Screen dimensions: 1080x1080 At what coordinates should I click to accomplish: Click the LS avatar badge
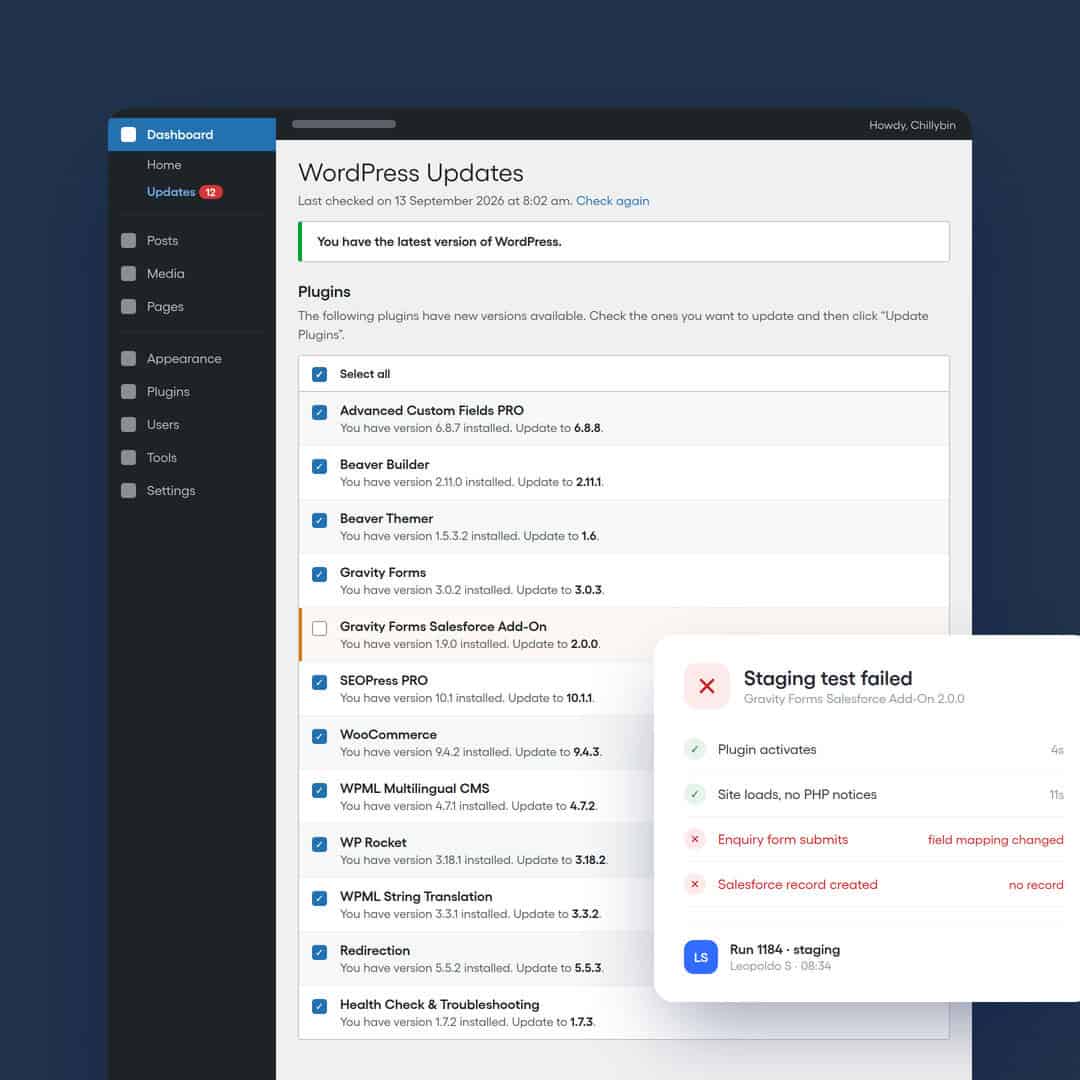tap(700, 957)
